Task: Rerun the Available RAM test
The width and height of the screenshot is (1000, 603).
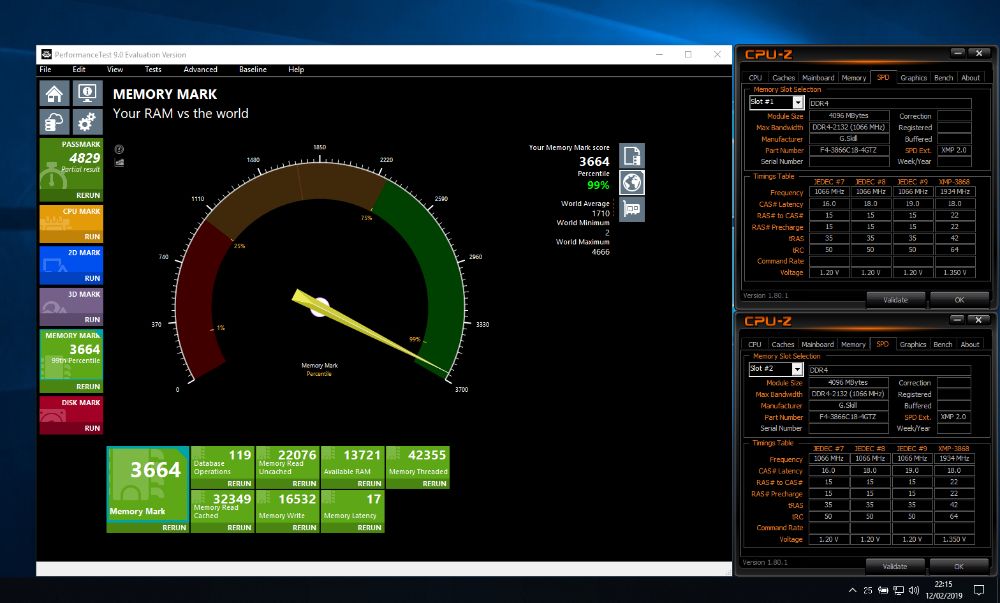Action: pyautogui.click(x=369, y=484)
